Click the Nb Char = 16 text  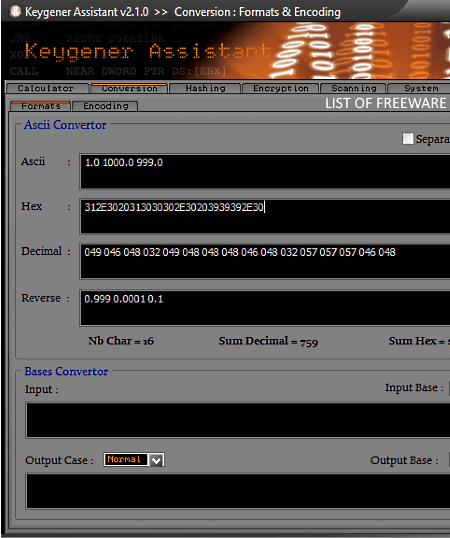tap(121, 341)
